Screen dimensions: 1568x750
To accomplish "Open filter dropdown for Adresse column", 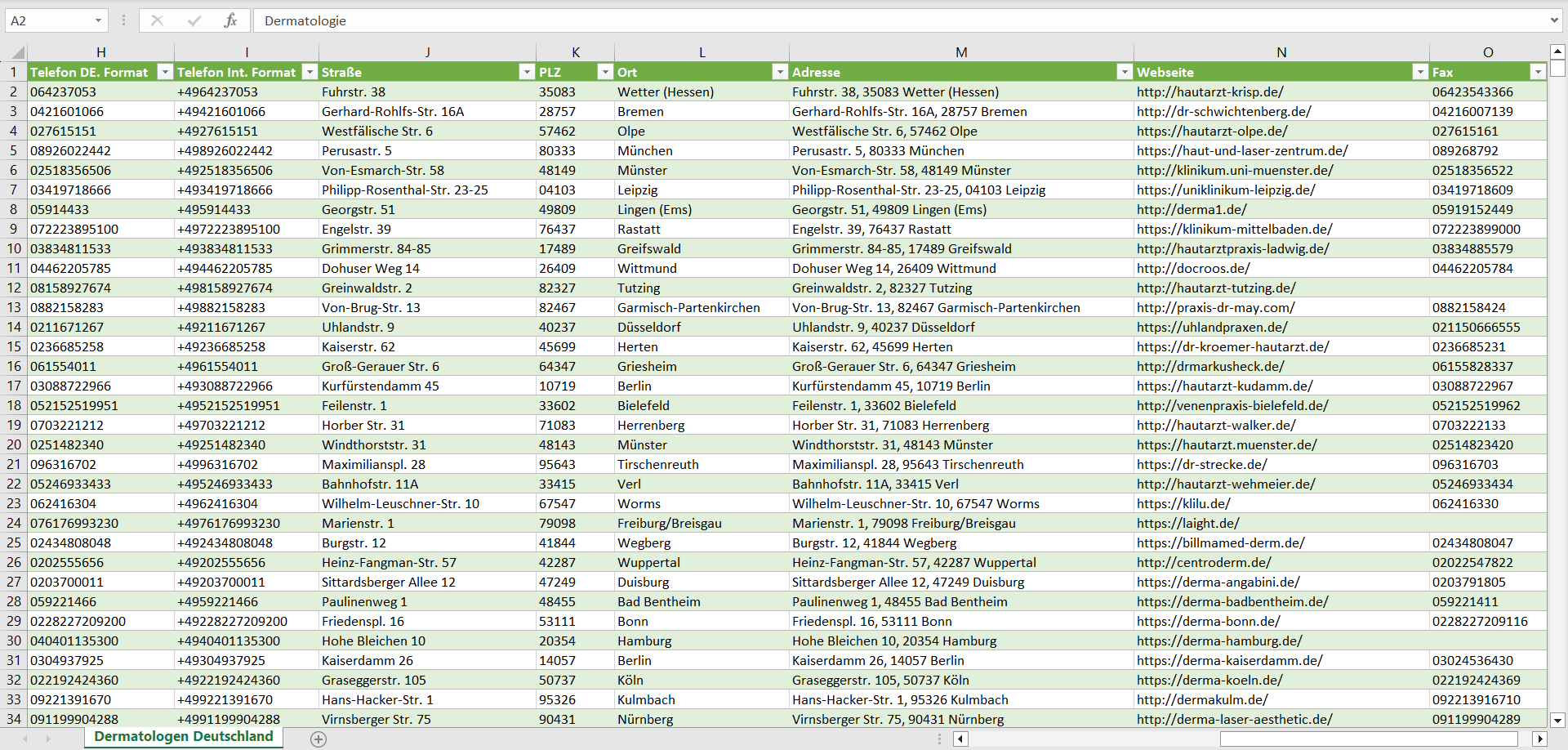I will click(x=1125, y=72).
